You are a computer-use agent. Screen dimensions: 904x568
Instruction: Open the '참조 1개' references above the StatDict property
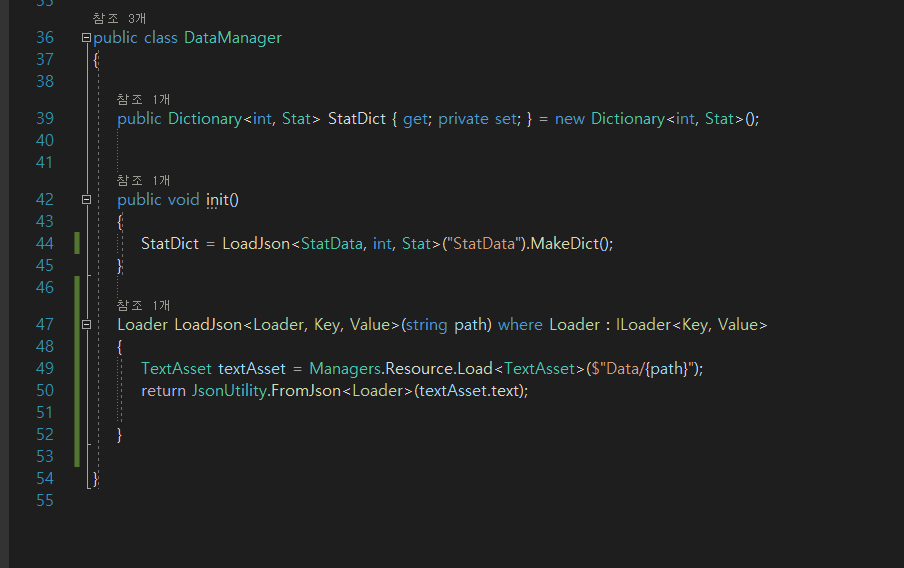coord(143,99)
